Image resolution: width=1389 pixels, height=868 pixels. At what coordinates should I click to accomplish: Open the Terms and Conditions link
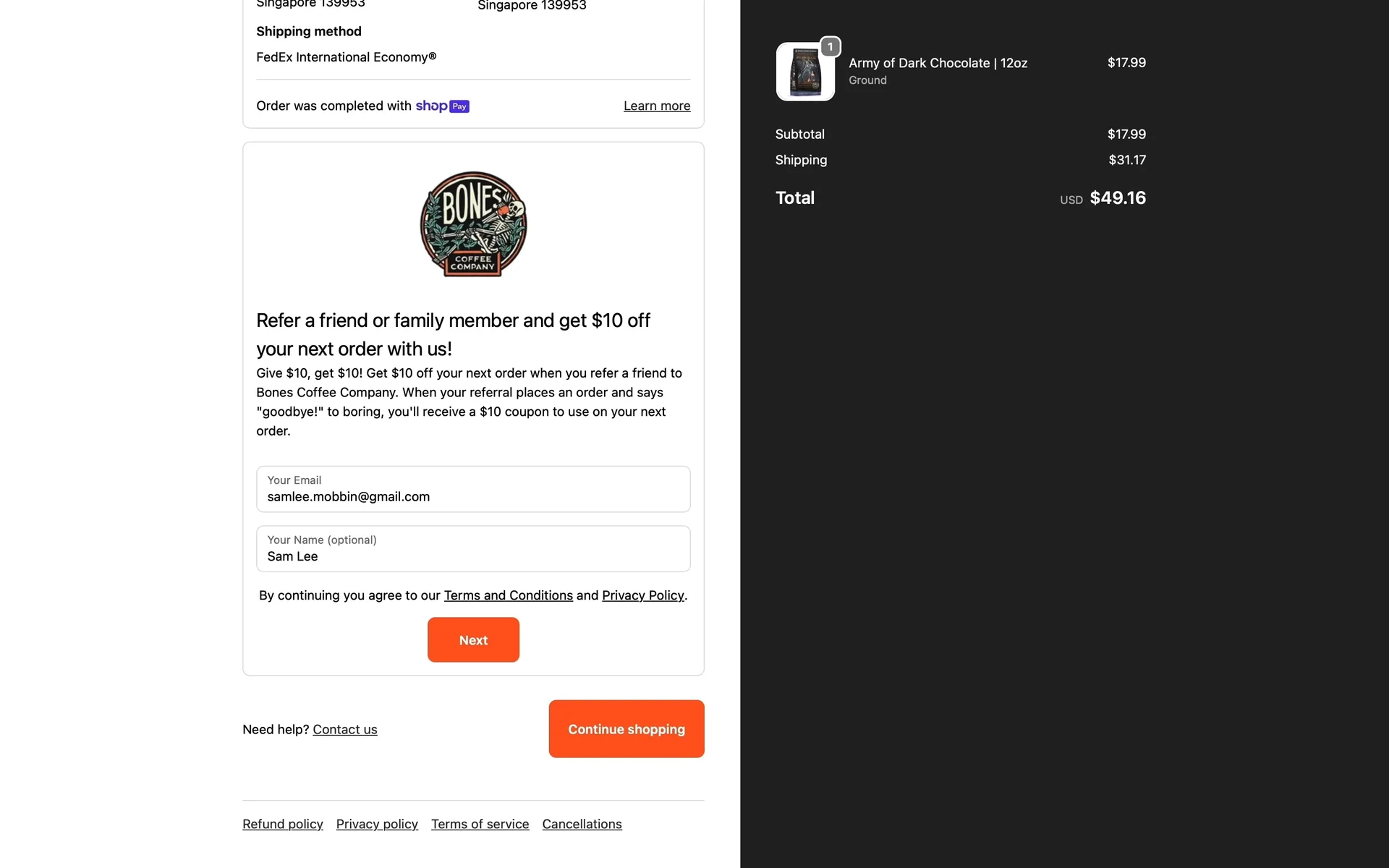click(x=508, y=595)
